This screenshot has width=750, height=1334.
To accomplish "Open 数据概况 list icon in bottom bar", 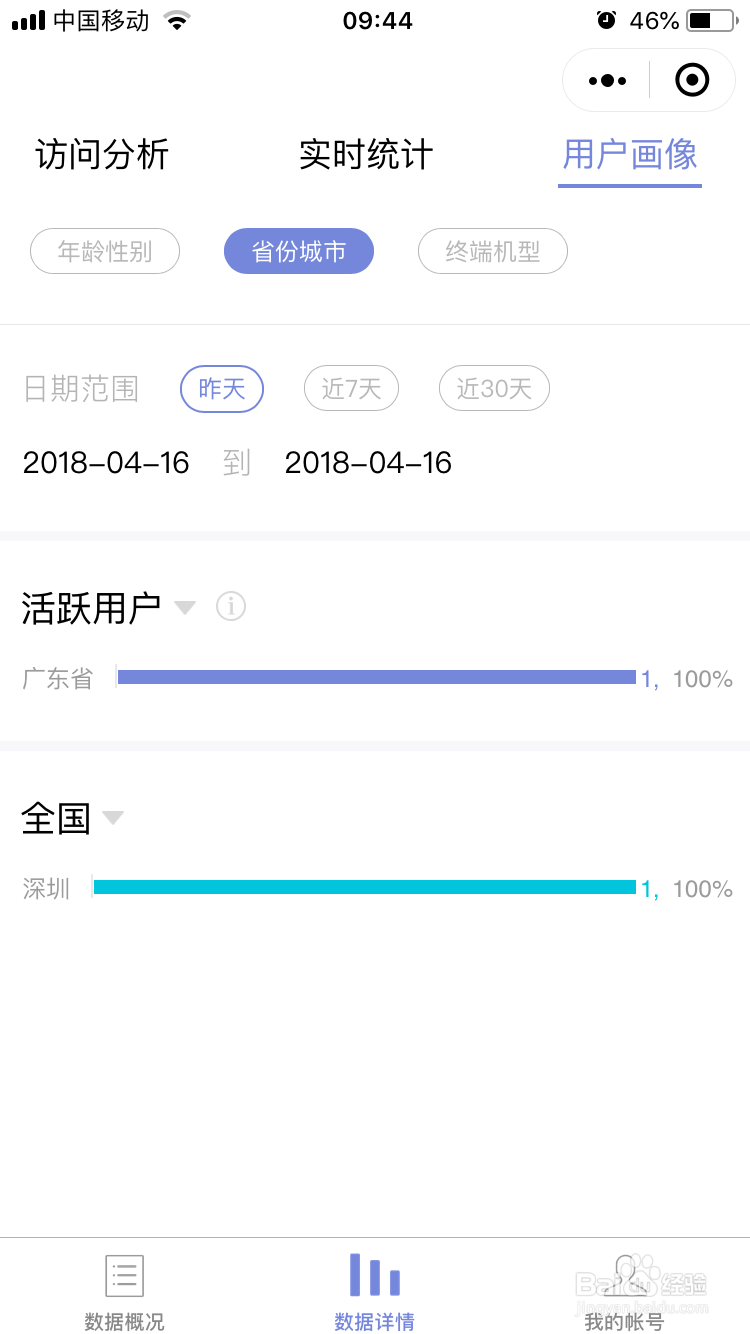I will point(125,1276).
